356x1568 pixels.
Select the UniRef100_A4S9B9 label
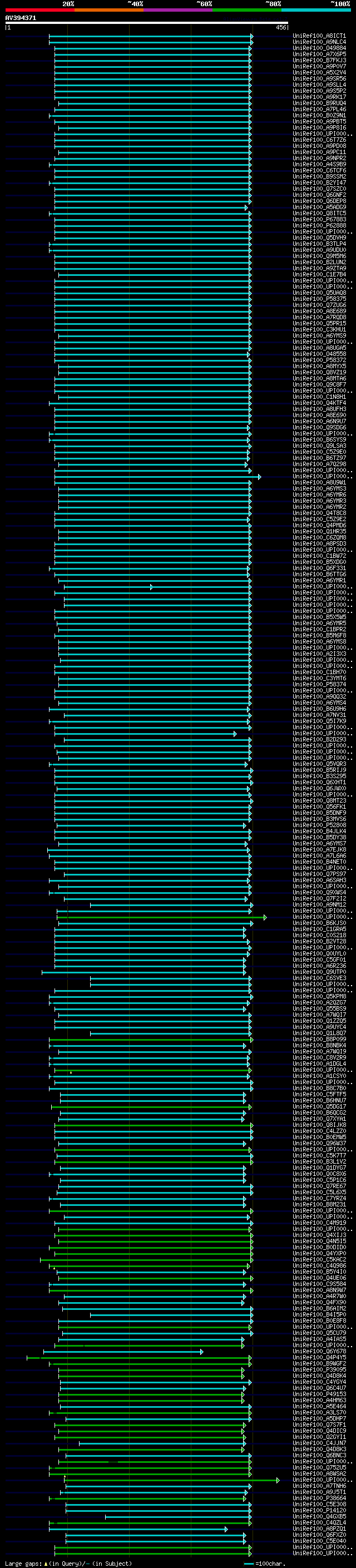coord(319,164)
